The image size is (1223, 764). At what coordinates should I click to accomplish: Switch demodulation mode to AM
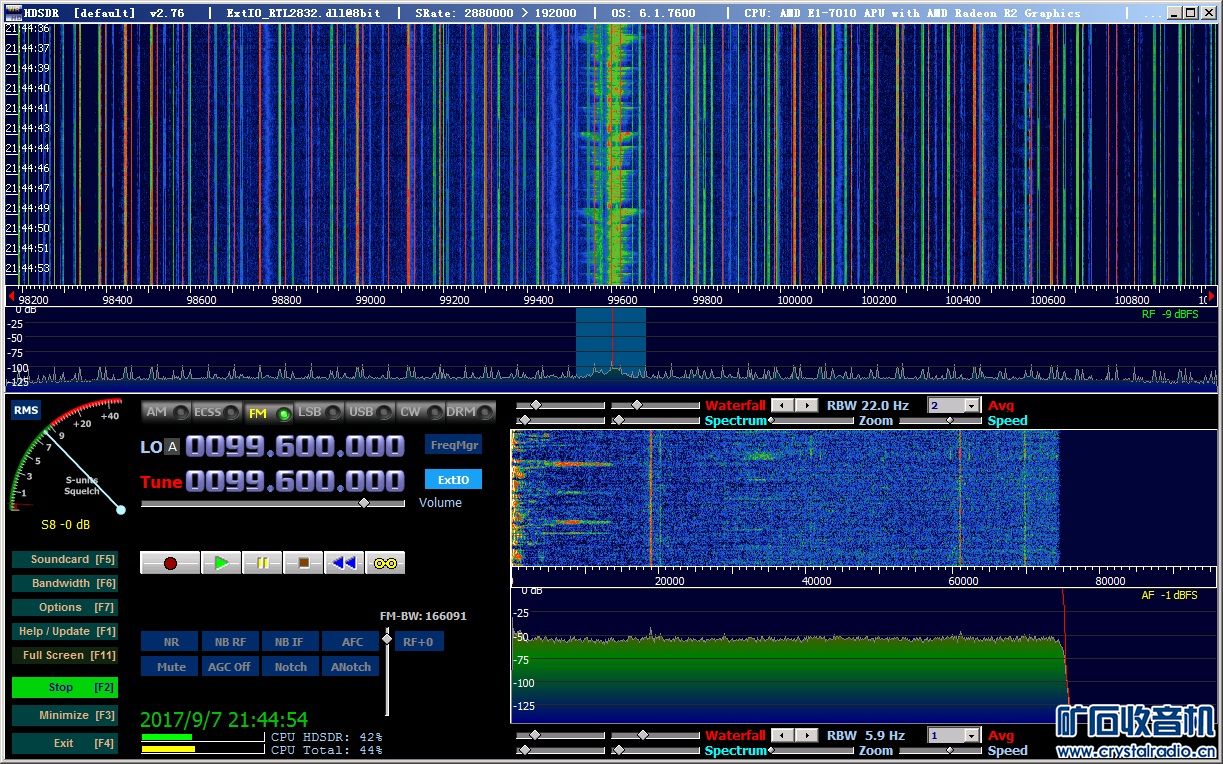[x=166, y=412]
